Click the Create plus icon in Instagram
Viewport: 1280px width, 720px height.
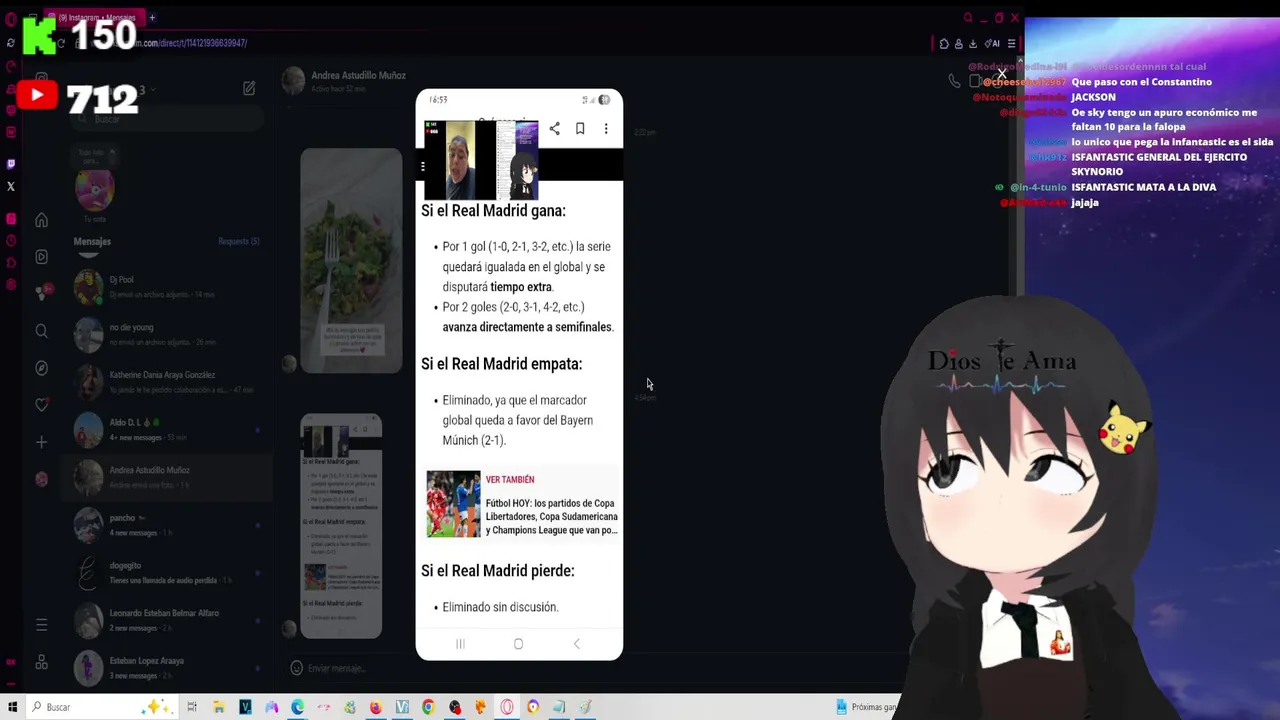tap(41, 442)
